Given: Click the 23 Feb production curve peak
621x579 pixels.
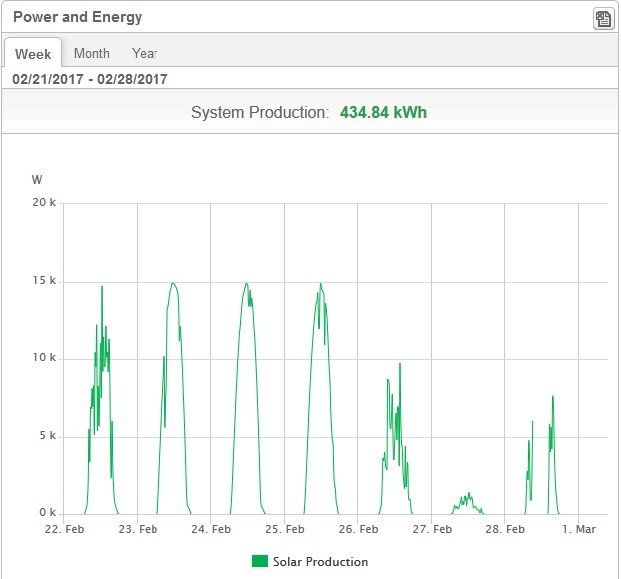Looking at the screenshot, I should point(173,284).
